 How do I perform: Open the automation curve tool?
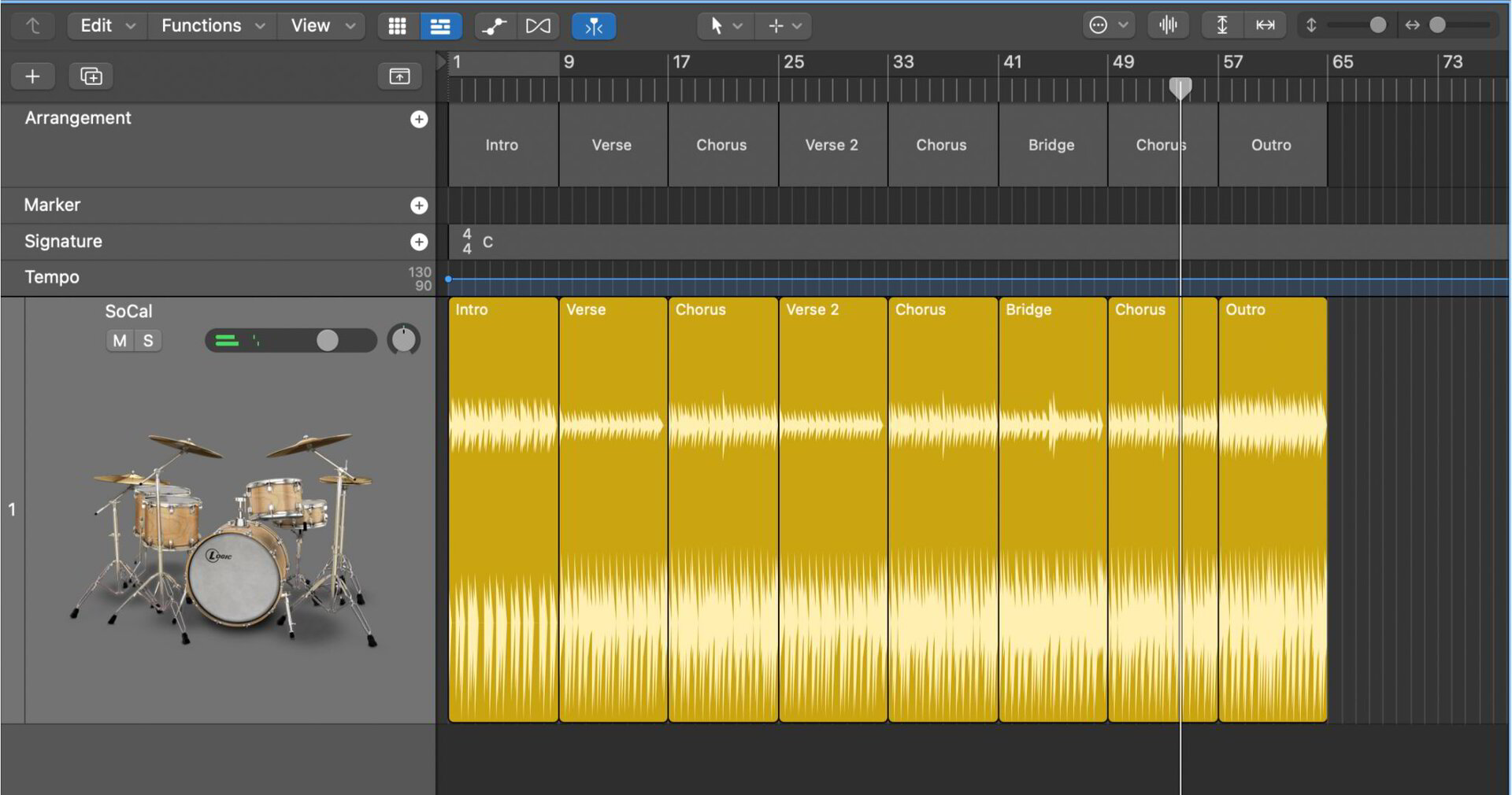point(494,25)
